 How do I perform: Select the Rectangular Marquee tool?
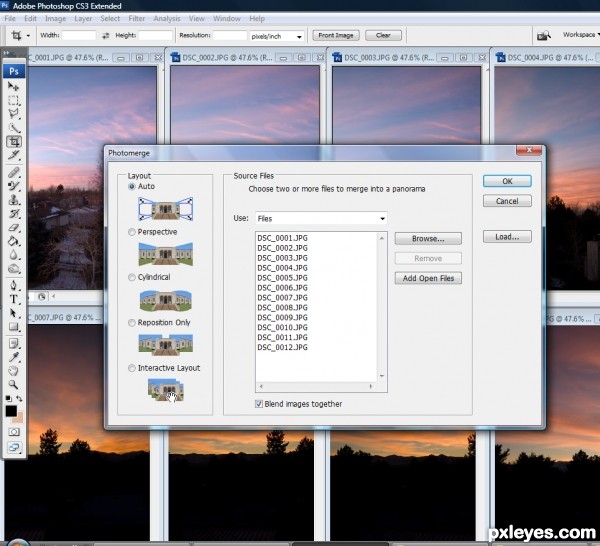click(x=13, y=100)
